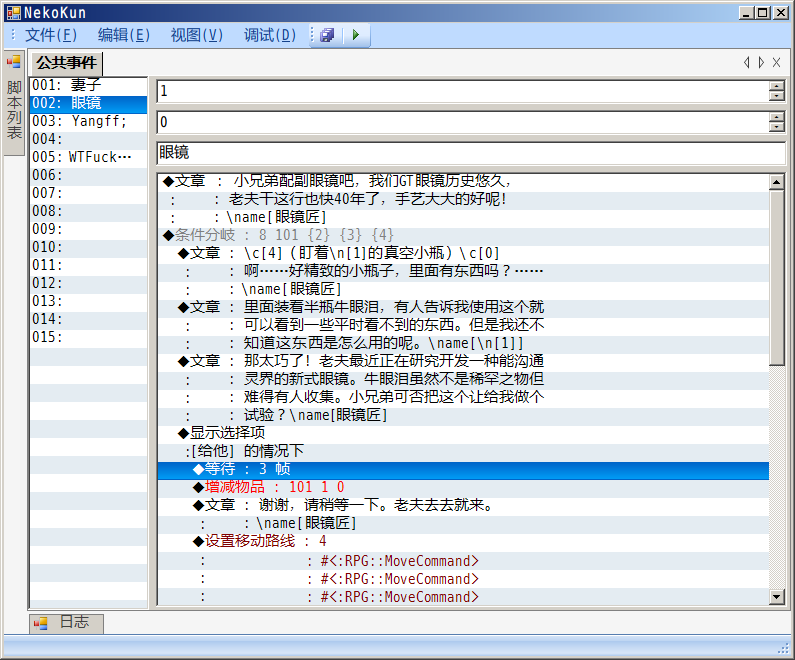Click the vertical scrollbar thumb of command list
The height and width of the screenshot is (660, 795).
click(776, 277)
